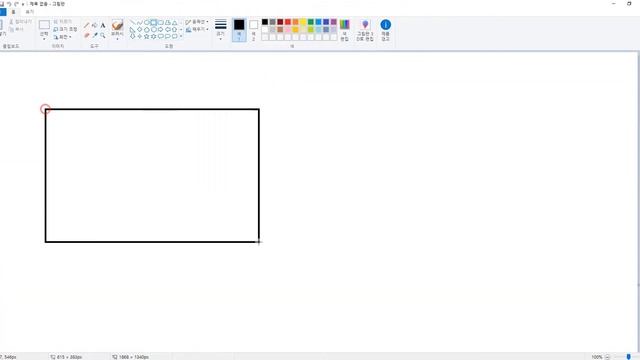Open the shape Outline dropdown

197,22
